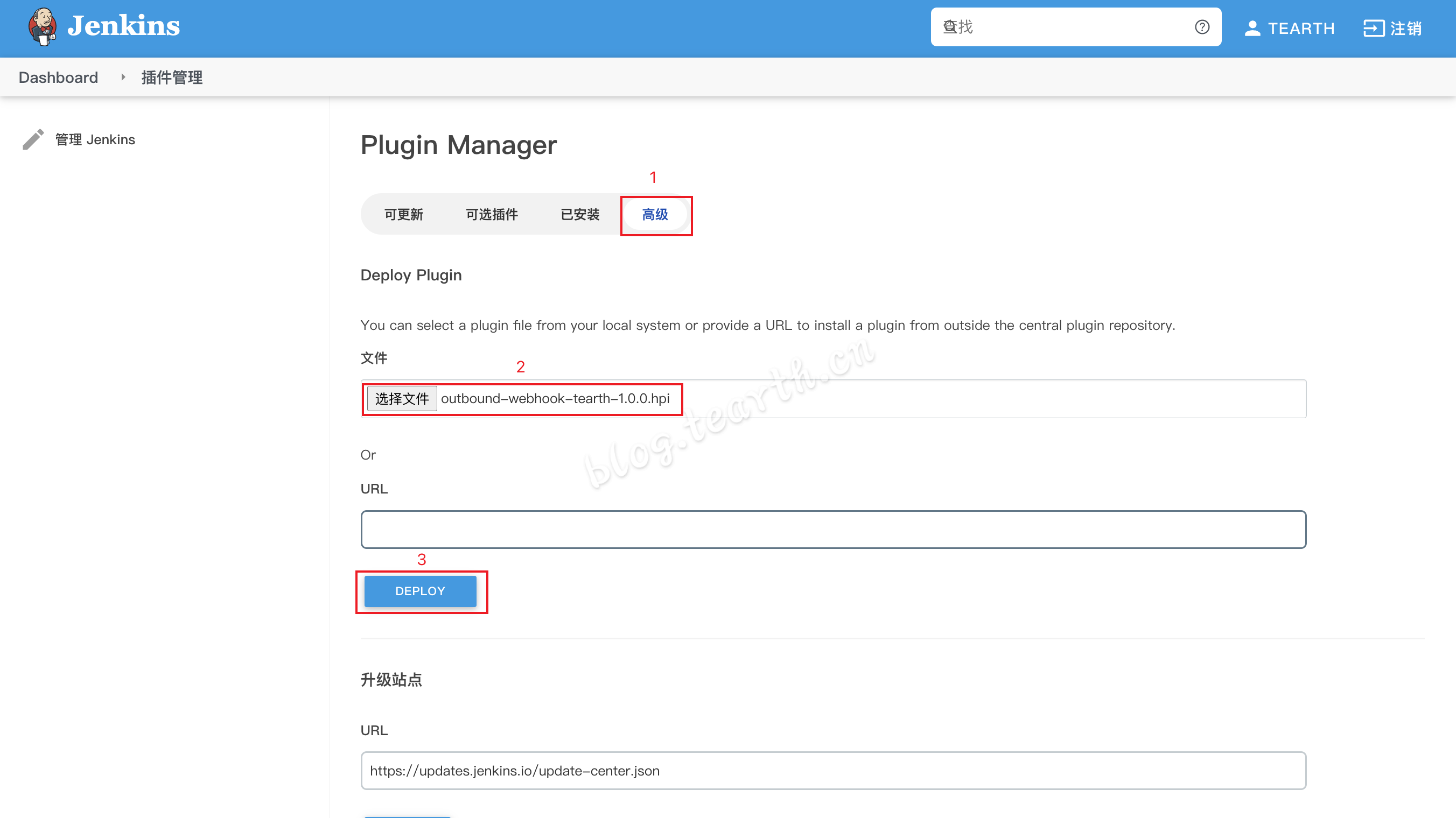Open 管理 Jenkins sidebar link

pos(95,139)
